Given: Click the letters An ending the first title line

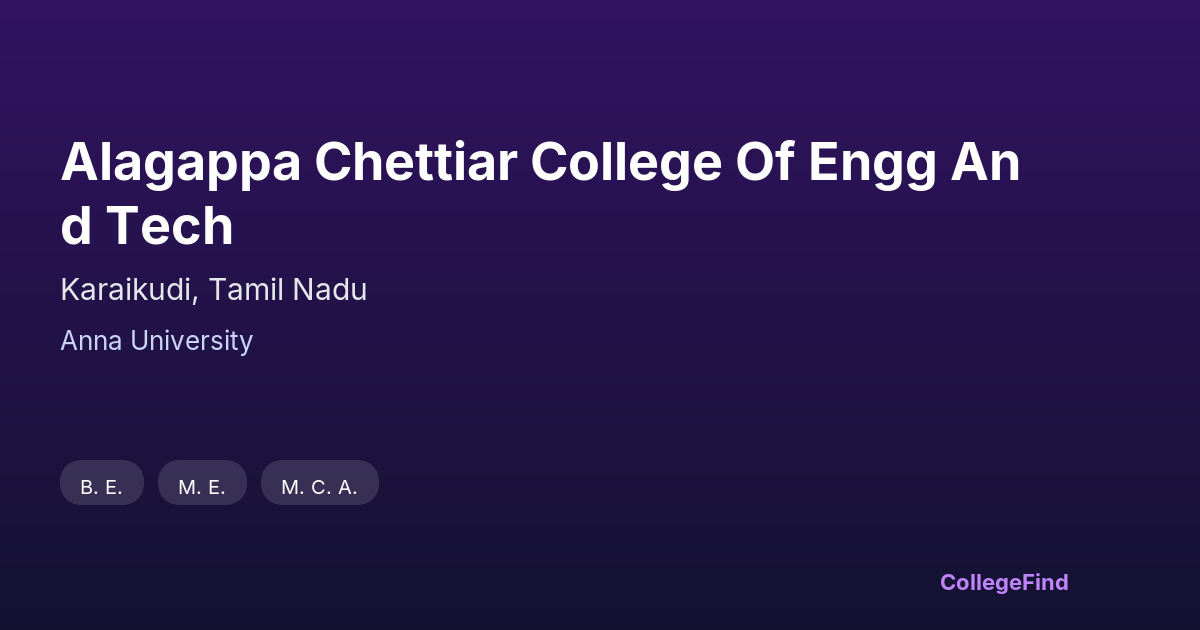Looking at the screenshot, I should [x=984, y=163].
